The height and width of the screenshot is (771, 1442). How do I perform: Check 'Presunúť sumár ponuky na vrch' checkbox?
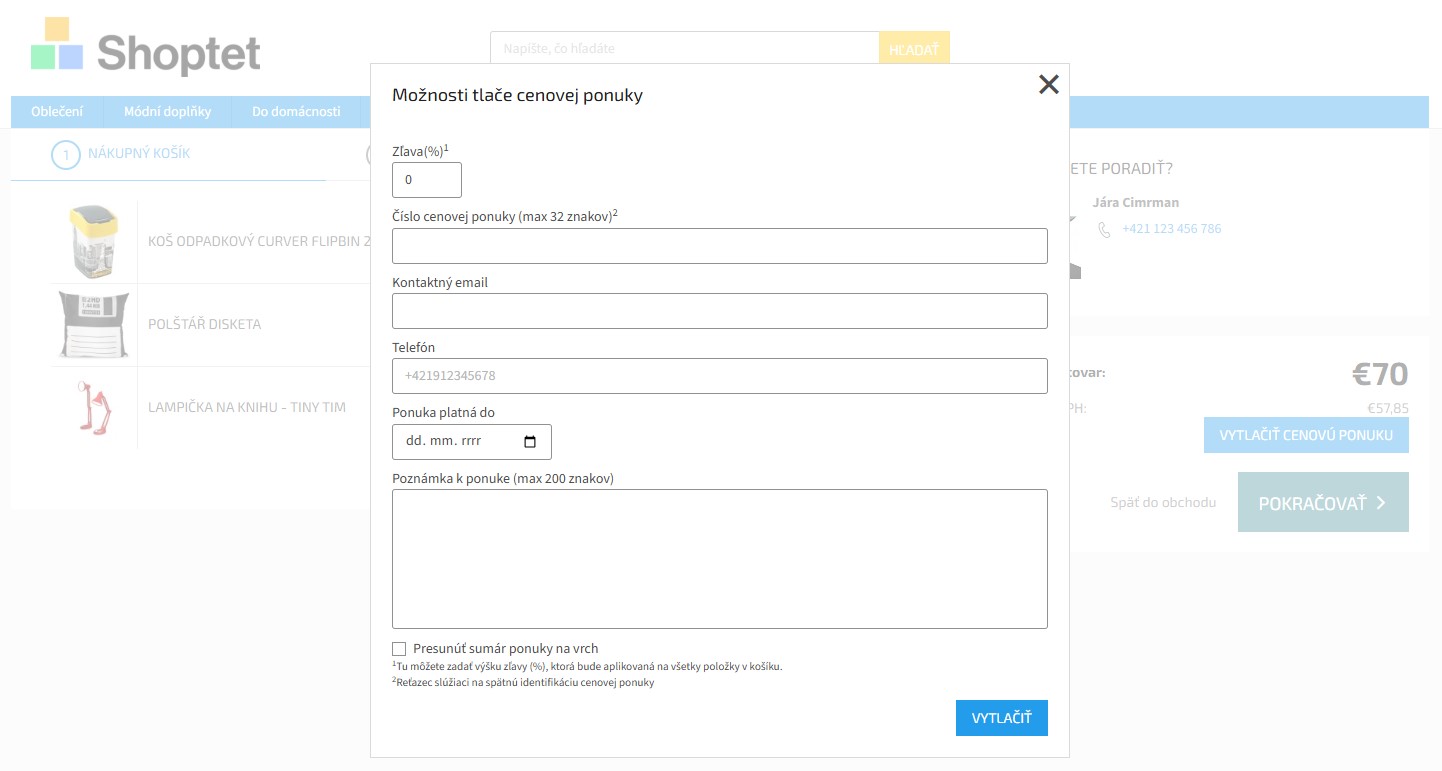[400, 649]
